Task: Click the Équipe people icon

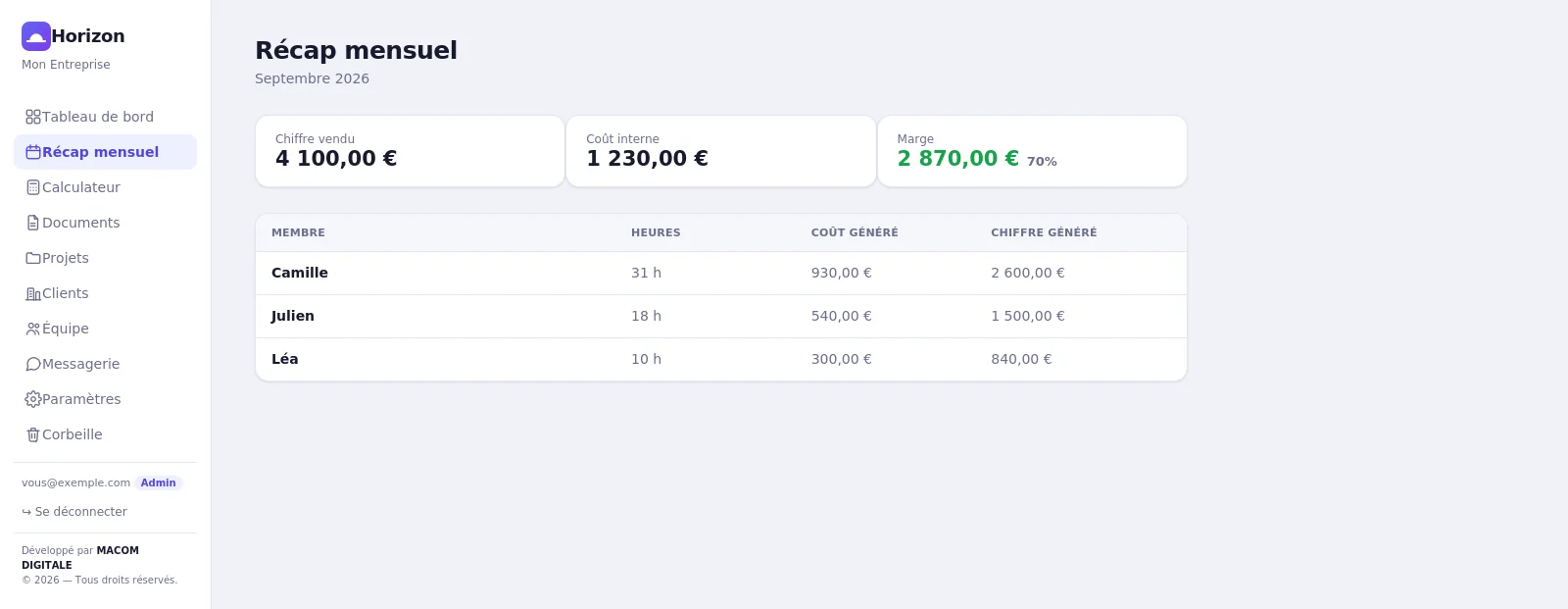Action: tap(33, 329)
